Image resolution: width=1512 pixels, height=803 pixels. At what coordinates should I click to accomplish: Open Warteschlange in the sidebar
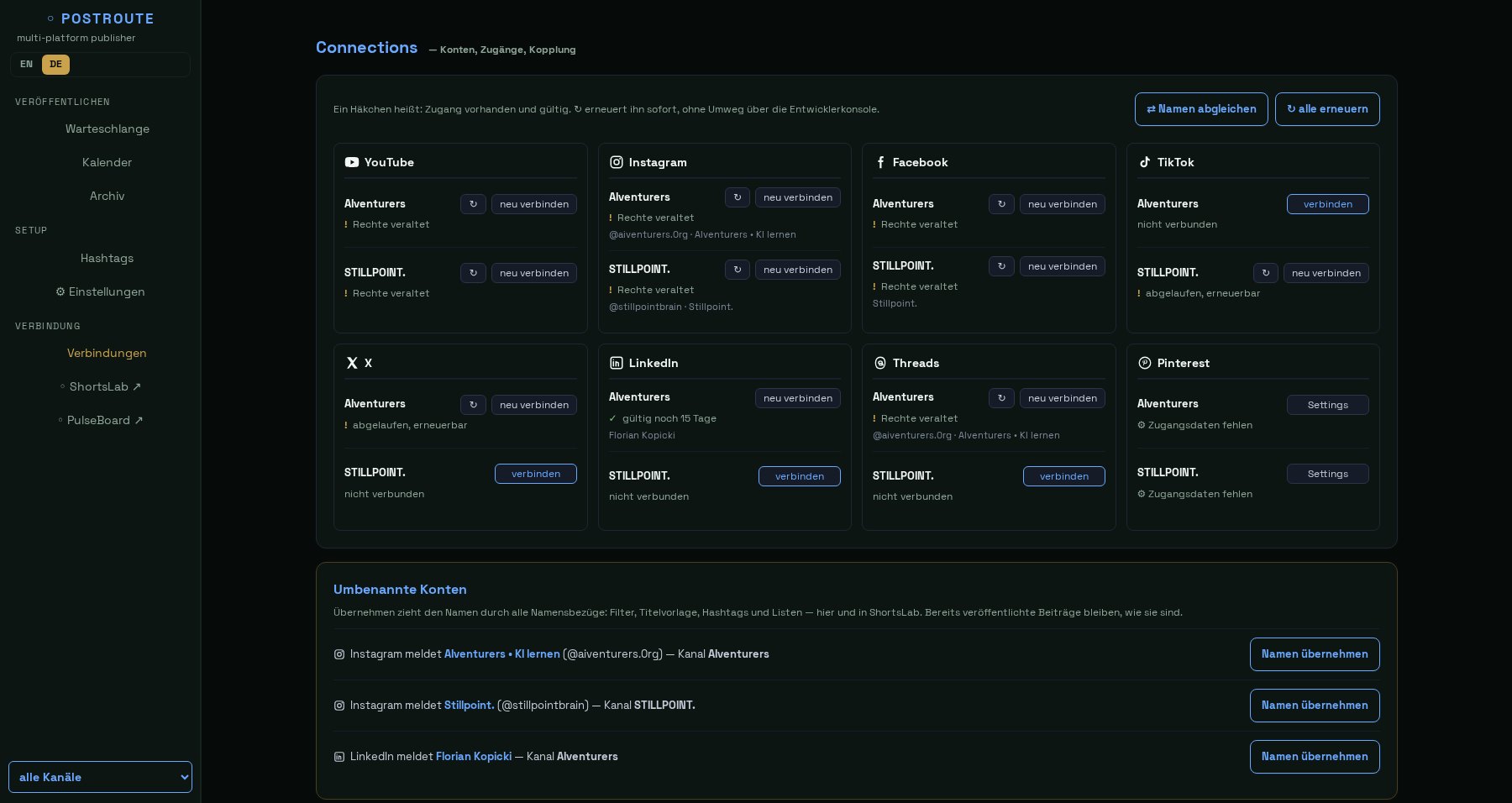click(x=108, y=129)
